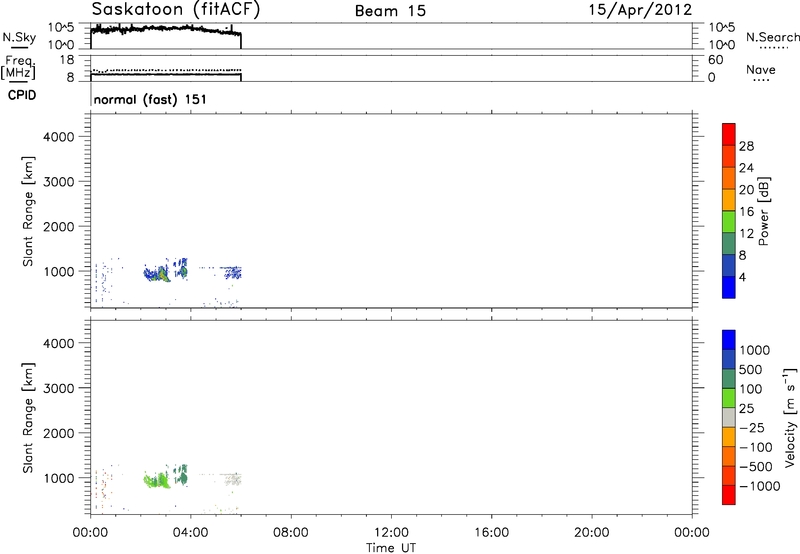
Task: Click the '20:00' time tick label
Action: pyautogui.click(x=592, y=533)
